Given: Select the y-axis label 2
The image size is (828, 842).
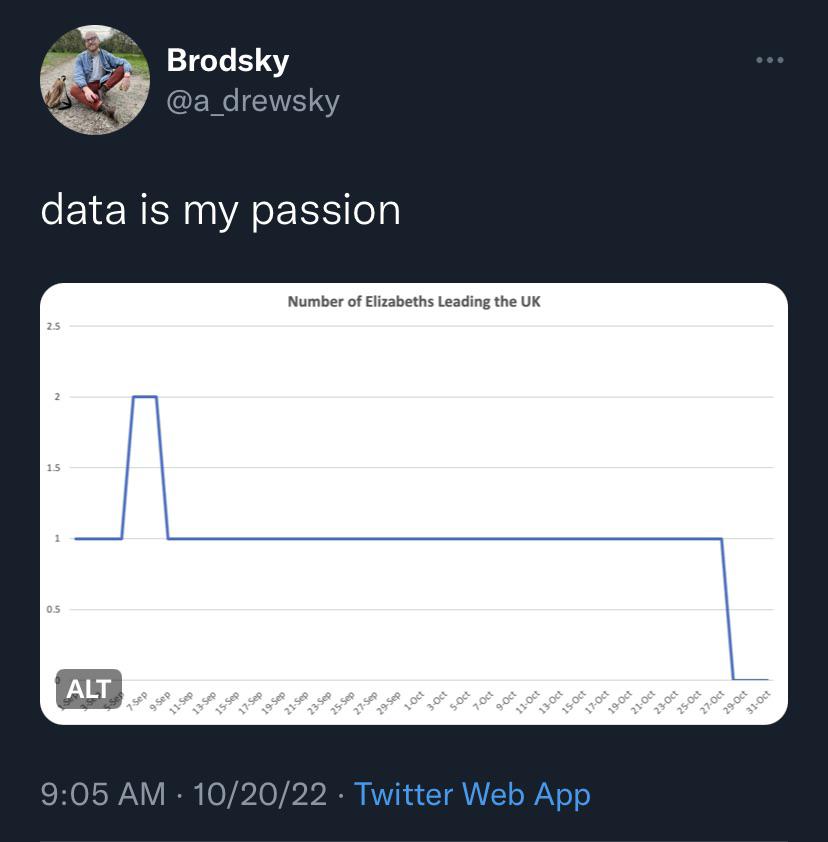Looking at the screenshot, I should point(57,397).
